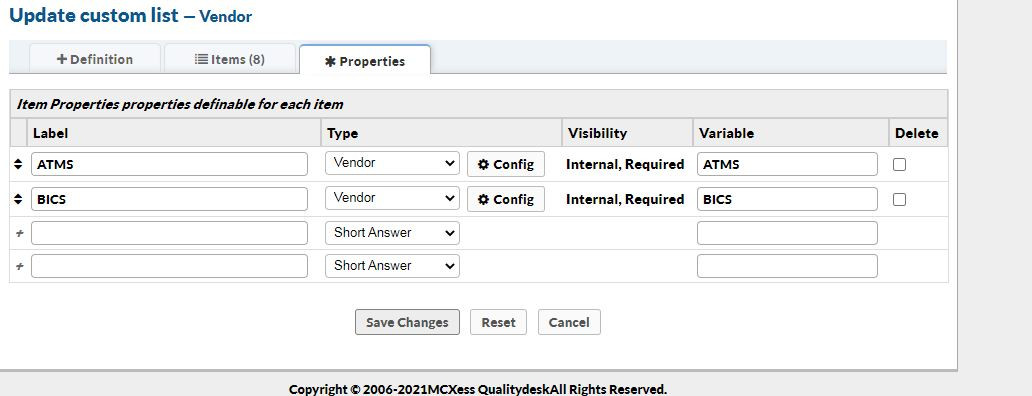The image size is (1032, 396).
Task: Expand the Vendor type dropdown for ATMS
Action: [x=392, y=163]
